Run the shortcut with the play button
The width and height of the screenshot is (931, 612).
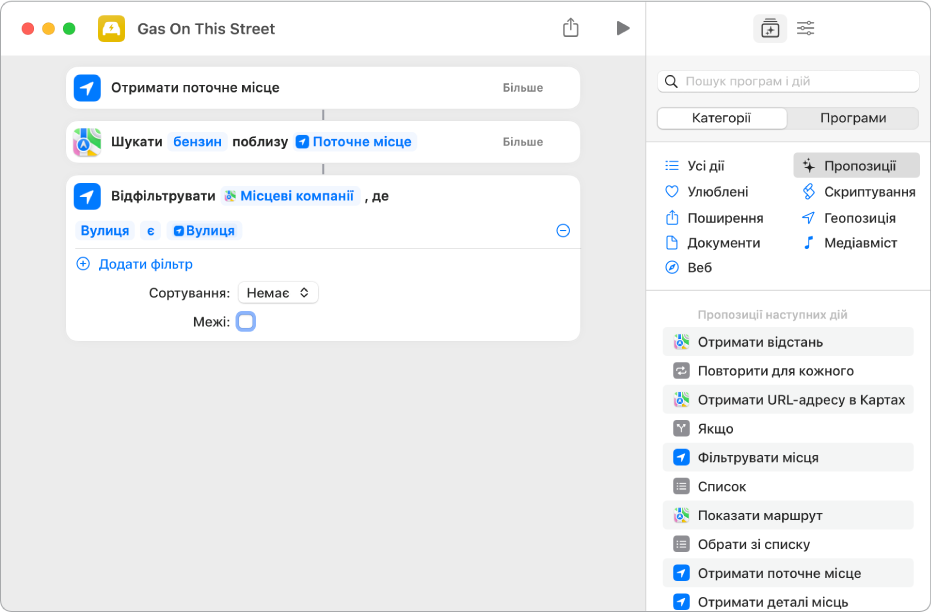click(x=623, y=28)
